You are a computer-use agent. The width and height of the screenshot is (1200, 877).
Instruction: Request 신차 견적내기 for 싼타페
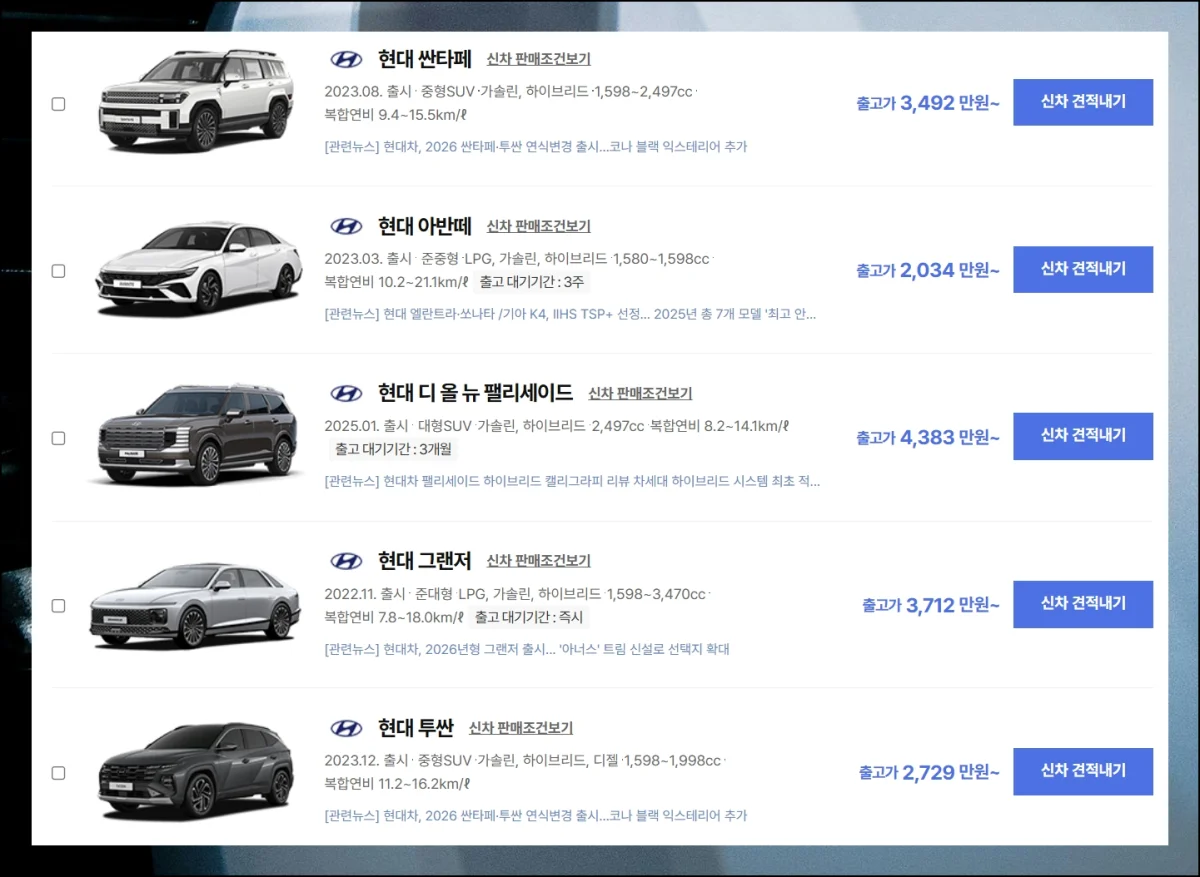(1083, 102)
